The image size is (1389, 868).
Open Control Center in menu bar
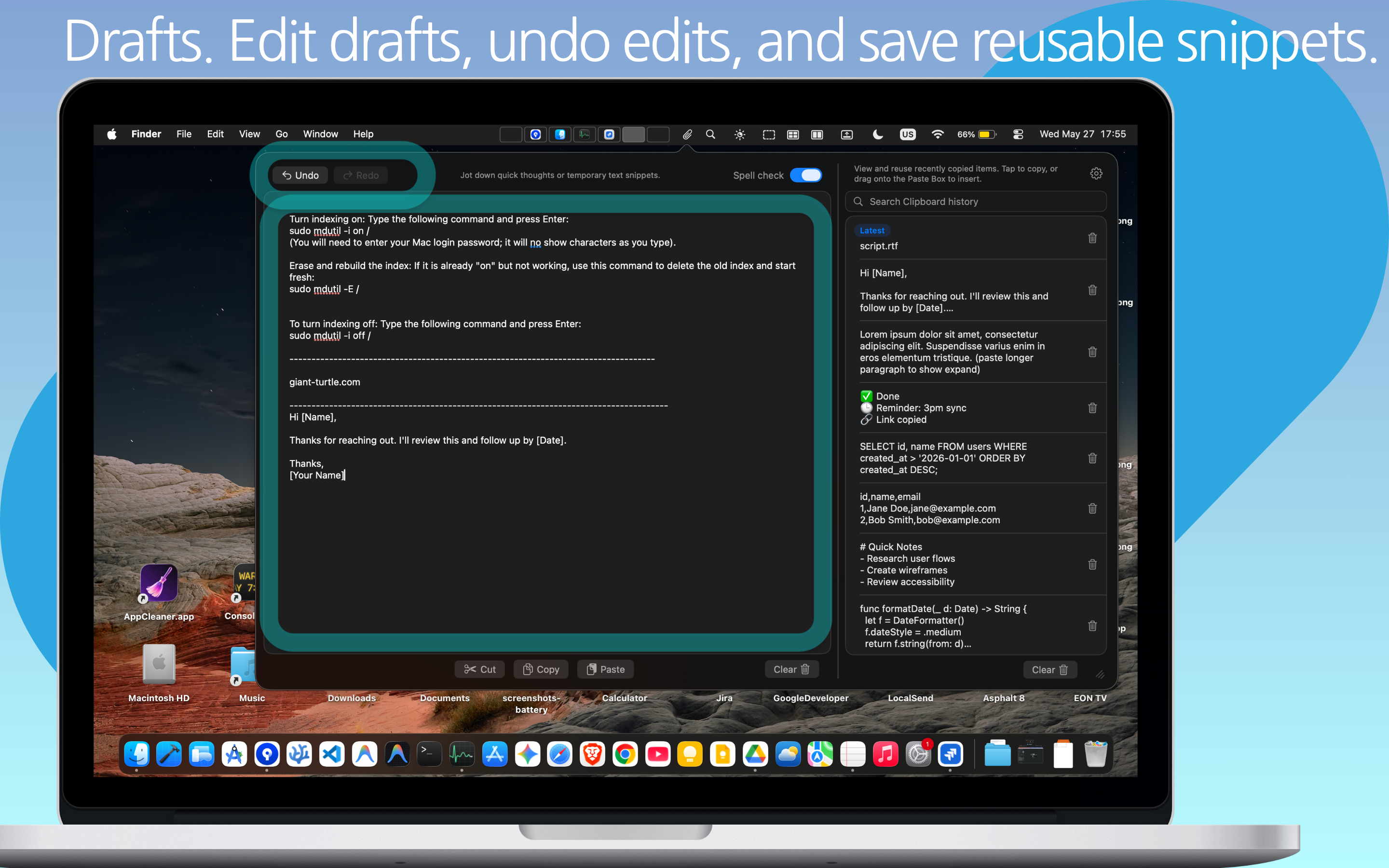tap(1018, 135)
